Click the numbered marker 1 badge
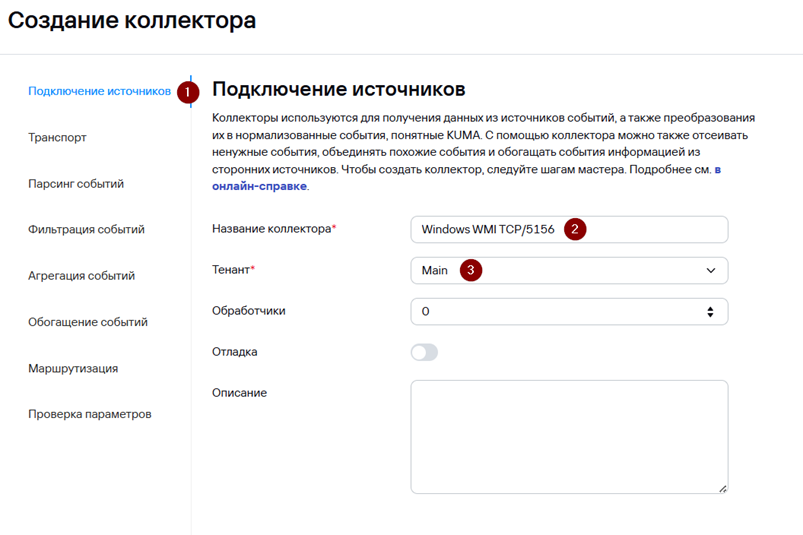This screenshot has width=803, height=535. tap(188, 92)
